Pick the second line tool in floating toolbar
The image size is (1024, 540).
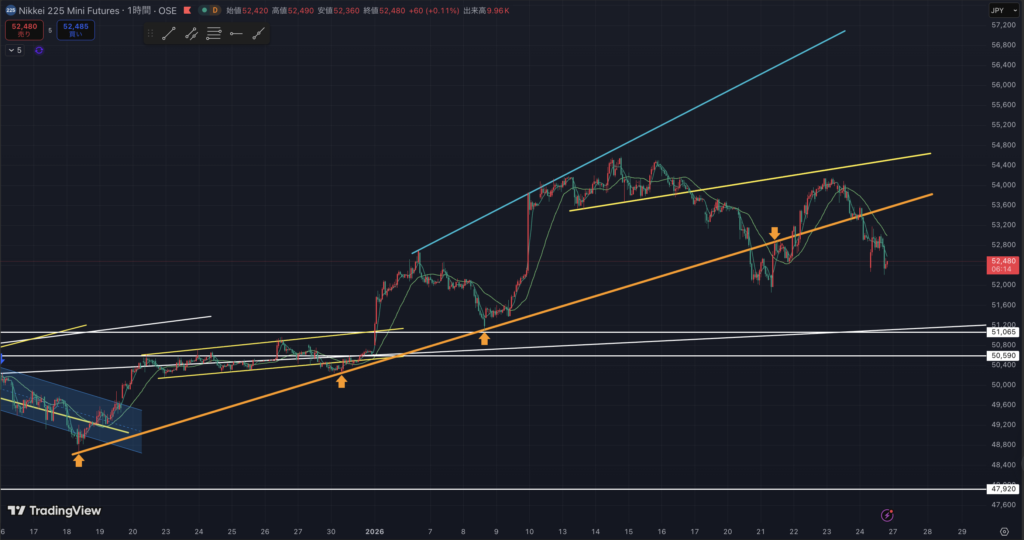point(191,33)
